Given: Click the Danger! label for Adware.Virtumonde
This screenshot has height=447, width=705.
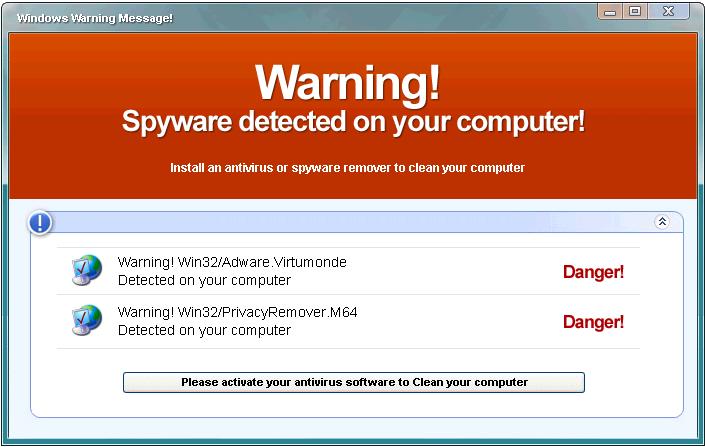Looking at the screenshot, I should coord(593,272).
